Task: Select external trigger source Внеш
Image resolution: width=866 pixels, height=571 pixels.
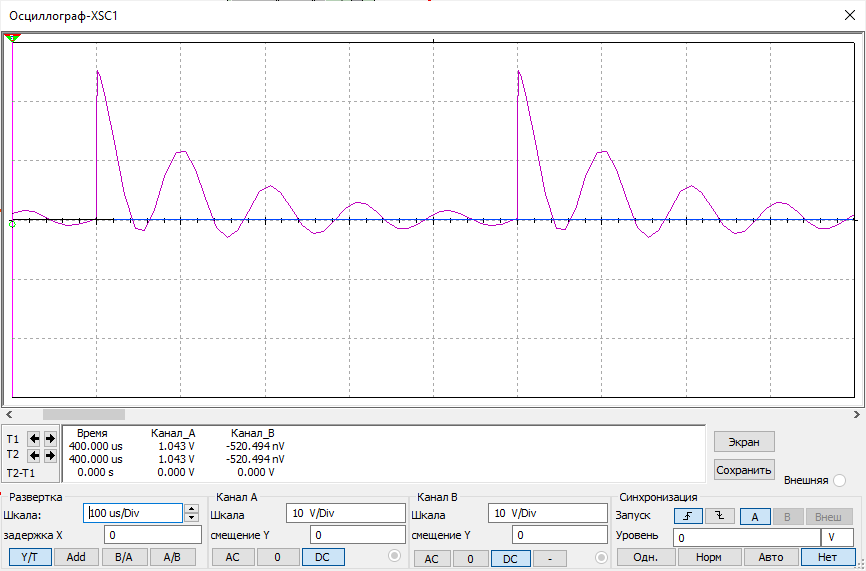Action: pos(828,517)
